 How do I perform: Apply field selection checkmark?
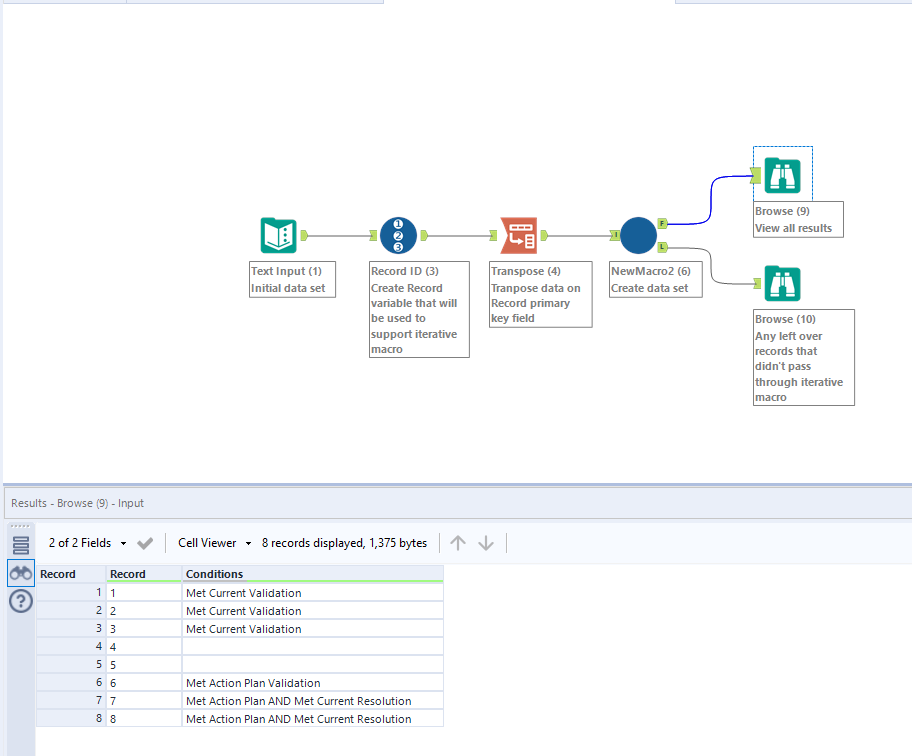tap(145, 543)
